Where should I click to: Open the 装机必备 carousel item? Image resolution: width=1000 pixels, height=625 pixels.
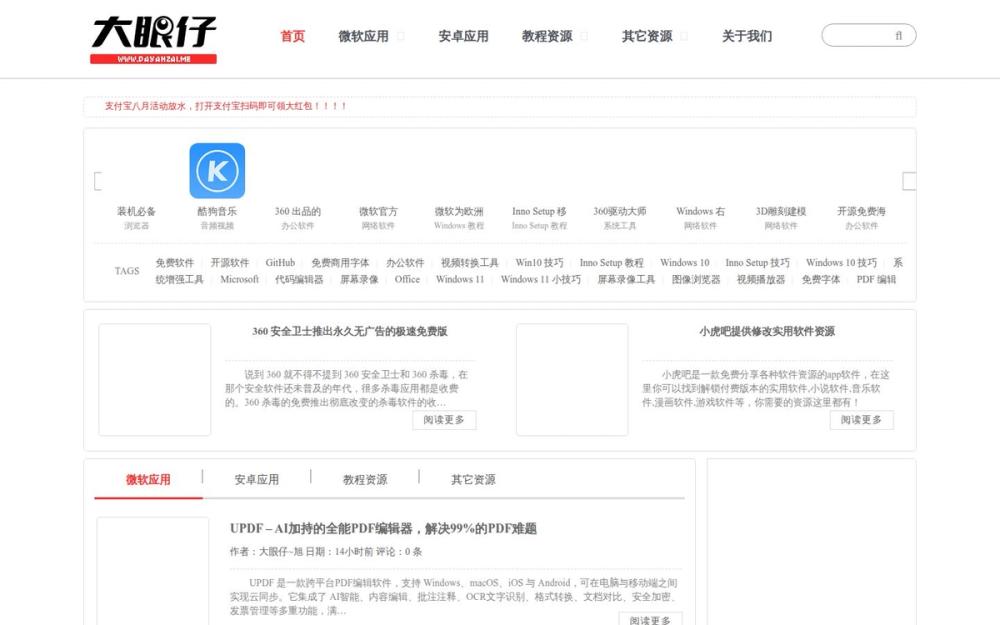[136, 211]
